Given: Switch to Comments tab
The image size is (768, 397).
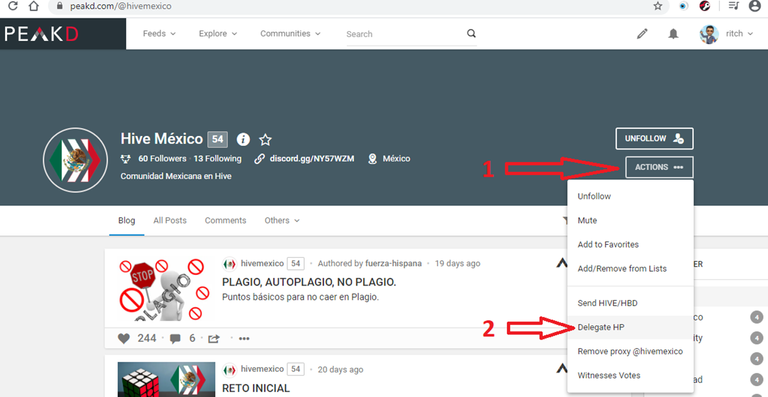Looking at the screenshot, I should (x=225, y=220).
